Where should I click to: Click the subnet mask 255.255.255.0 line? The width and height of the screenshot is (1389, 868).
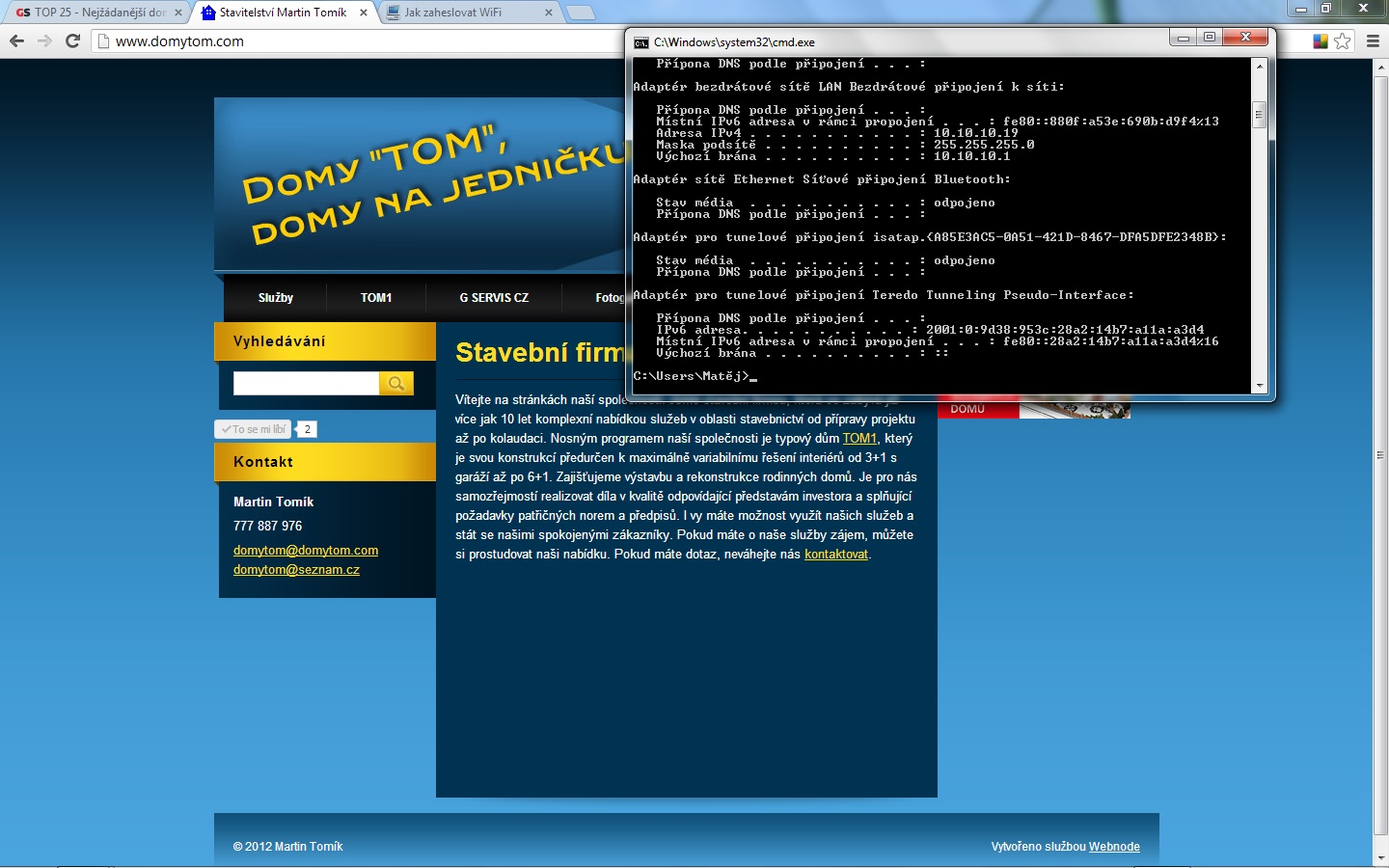click(x=845, y=145)
